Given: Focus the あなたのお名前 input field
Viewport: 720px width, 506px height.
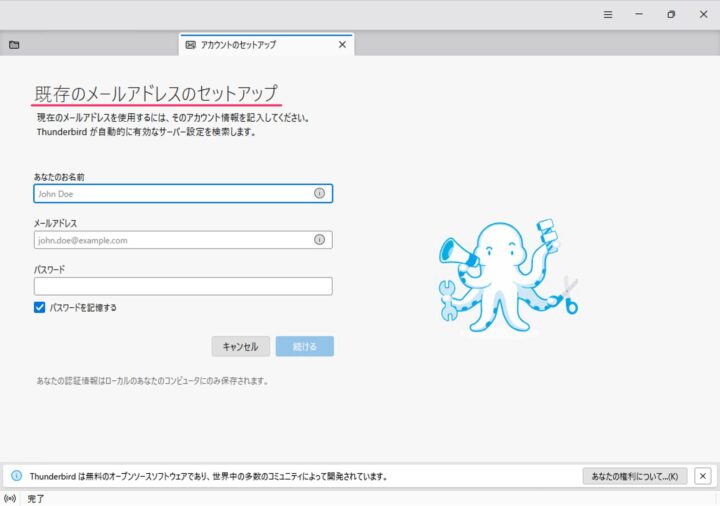Looking at the screenshot, I should [170, 193].
